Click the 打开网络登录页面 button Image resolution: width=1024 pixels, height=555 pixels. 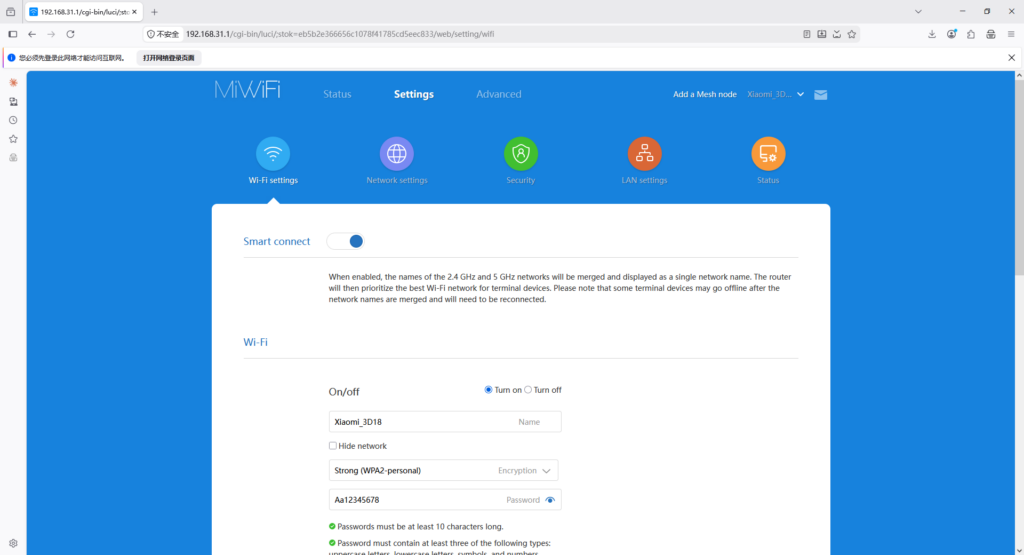coord(168,58)
